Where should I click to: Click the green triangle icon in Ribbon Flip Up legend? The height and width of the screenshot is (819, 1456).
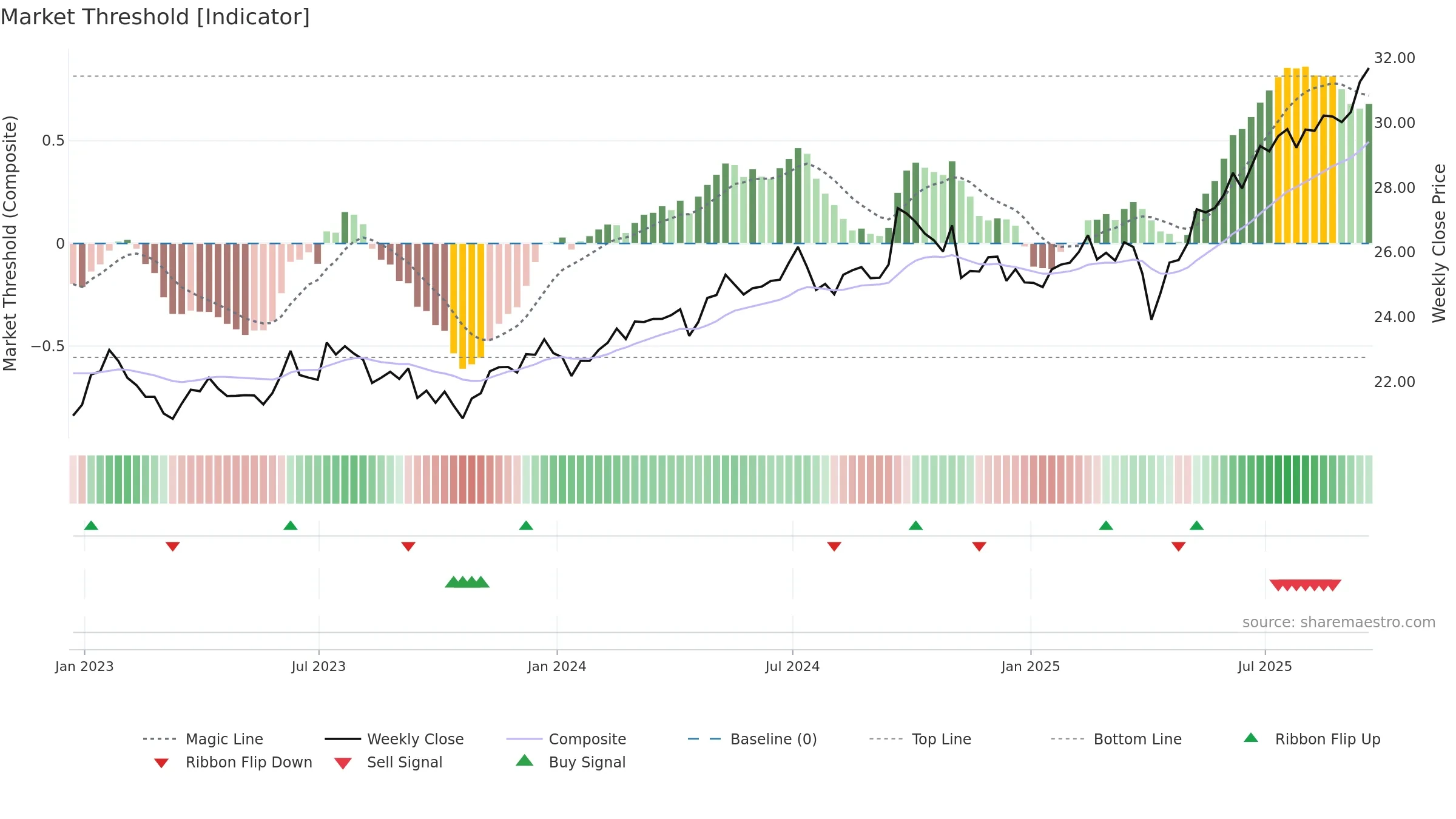coord(1251,738)
